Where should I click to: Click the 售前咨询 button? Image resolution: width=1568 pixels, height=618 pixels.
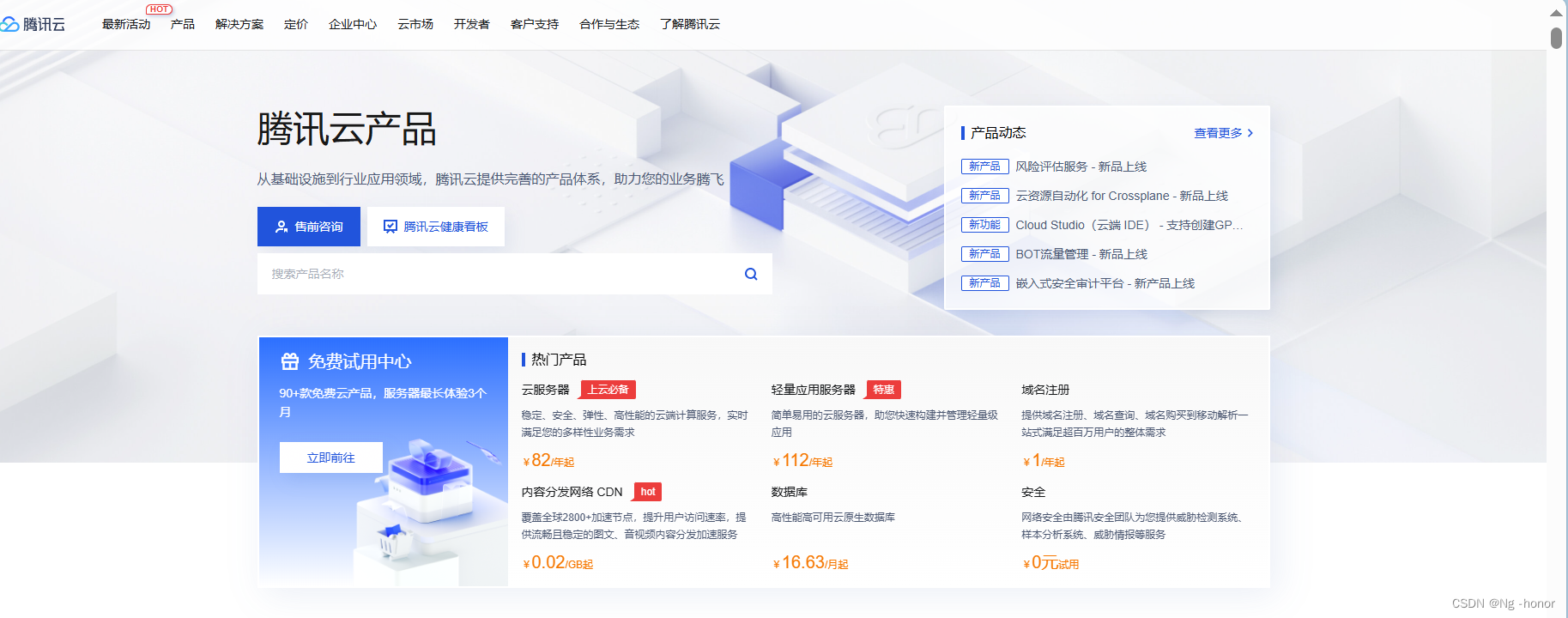[x=309, y=227]
